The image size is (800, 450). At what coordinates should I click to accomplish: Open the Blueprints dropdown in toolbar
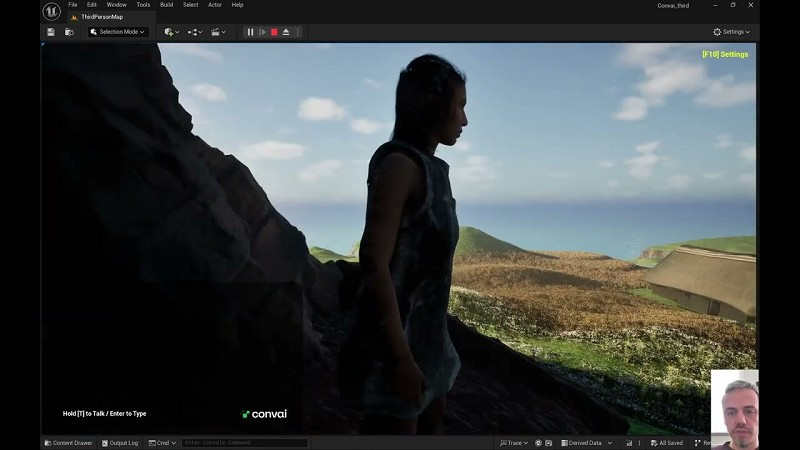195,32
